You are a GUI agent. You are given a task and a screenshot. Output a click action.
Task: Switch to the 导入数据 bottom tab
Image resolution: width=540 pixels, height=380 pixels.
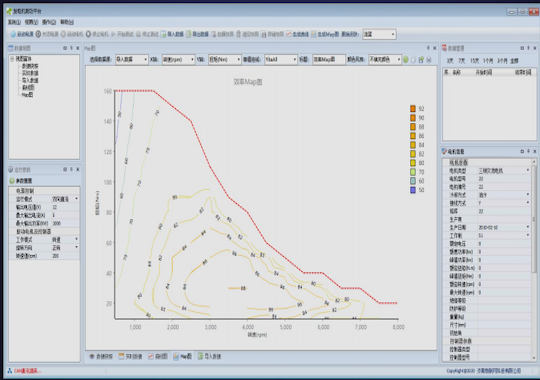pyautogui.click(x=209, y=356)
